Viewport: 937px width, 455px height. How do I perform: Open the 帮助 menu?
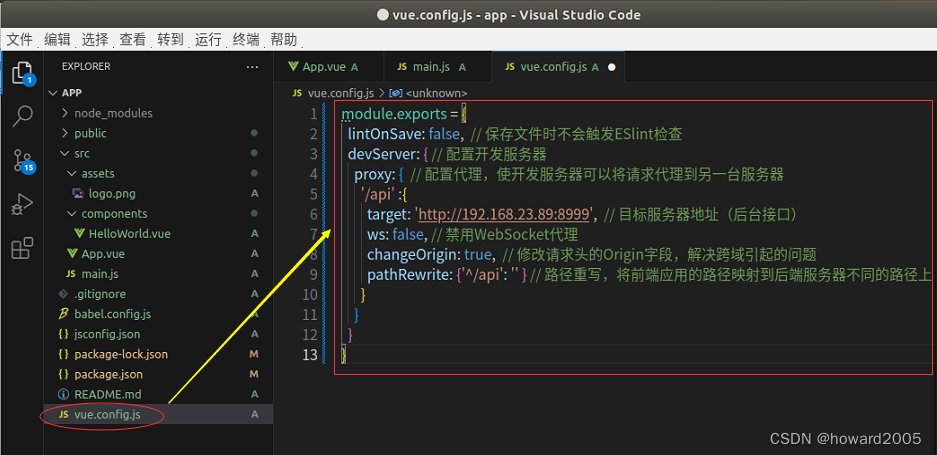click(x=283, y=40)
